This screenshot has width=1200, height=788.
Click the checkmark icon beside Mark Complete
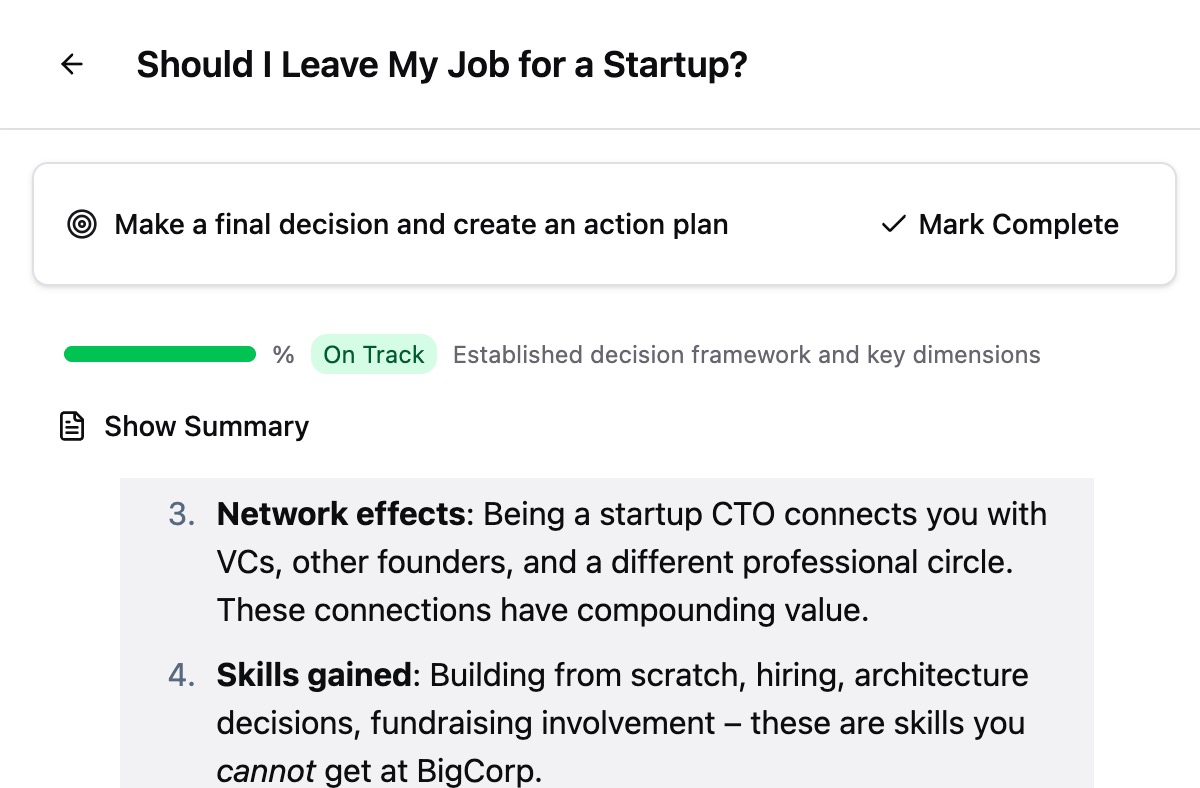point(892,225)
